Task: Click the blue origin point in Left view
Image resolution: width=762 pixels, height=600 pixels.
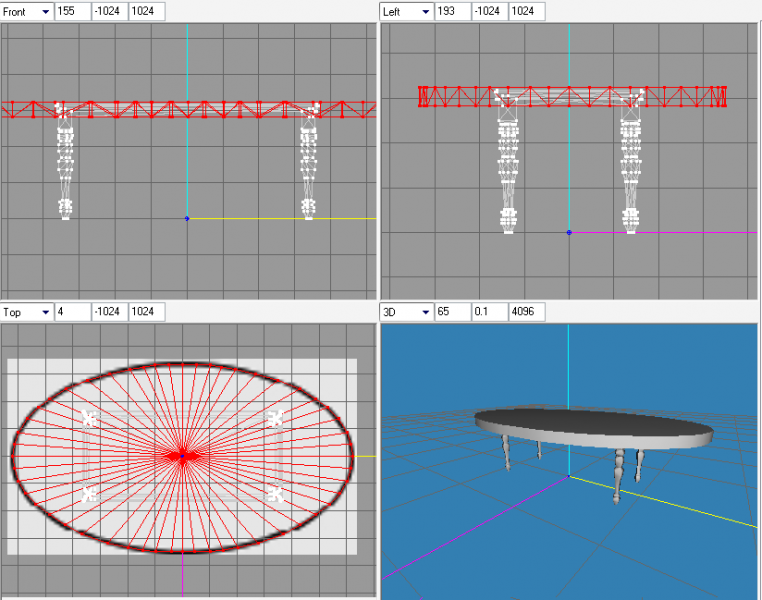Action: [x=569, y=232]
